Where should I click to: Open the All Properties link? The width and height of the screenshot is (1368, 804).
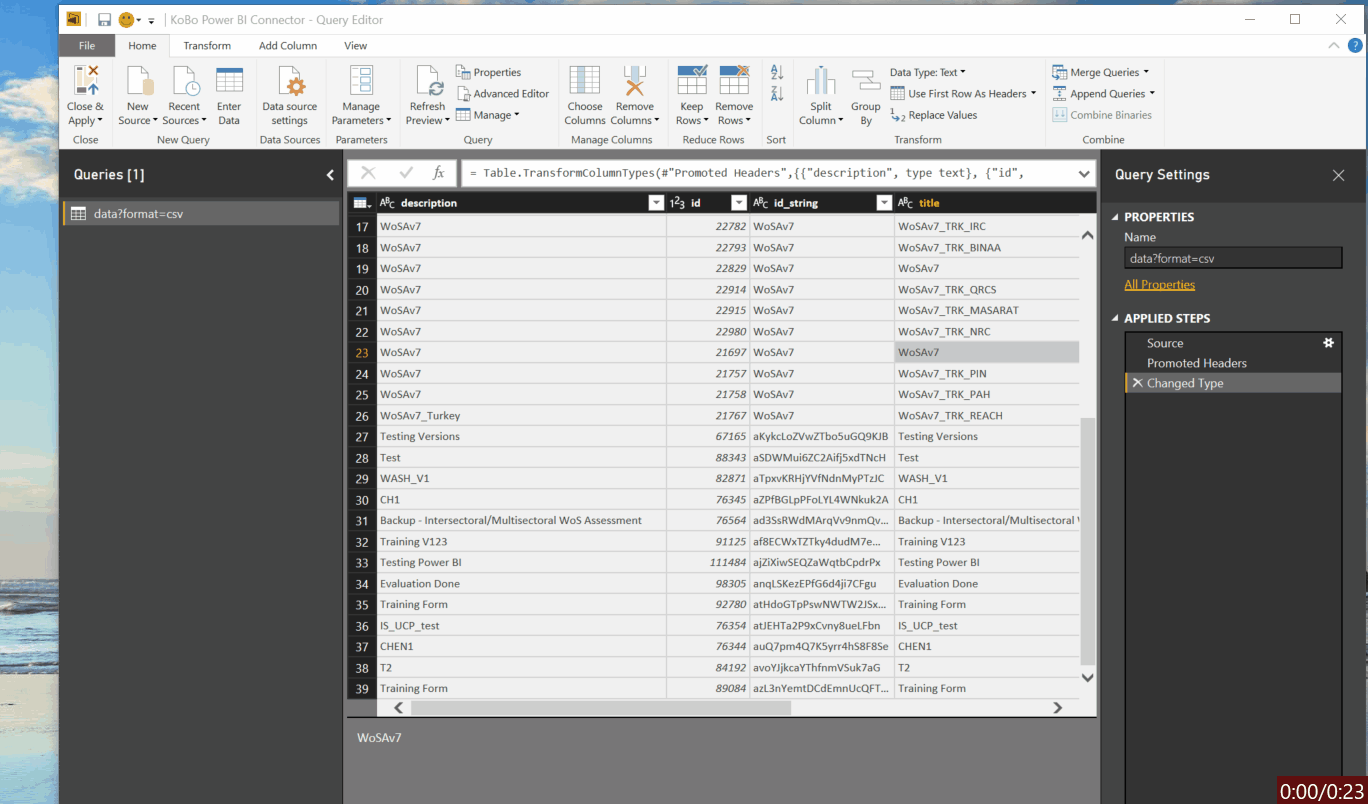pyautogui.click(x=1159, y=285)
